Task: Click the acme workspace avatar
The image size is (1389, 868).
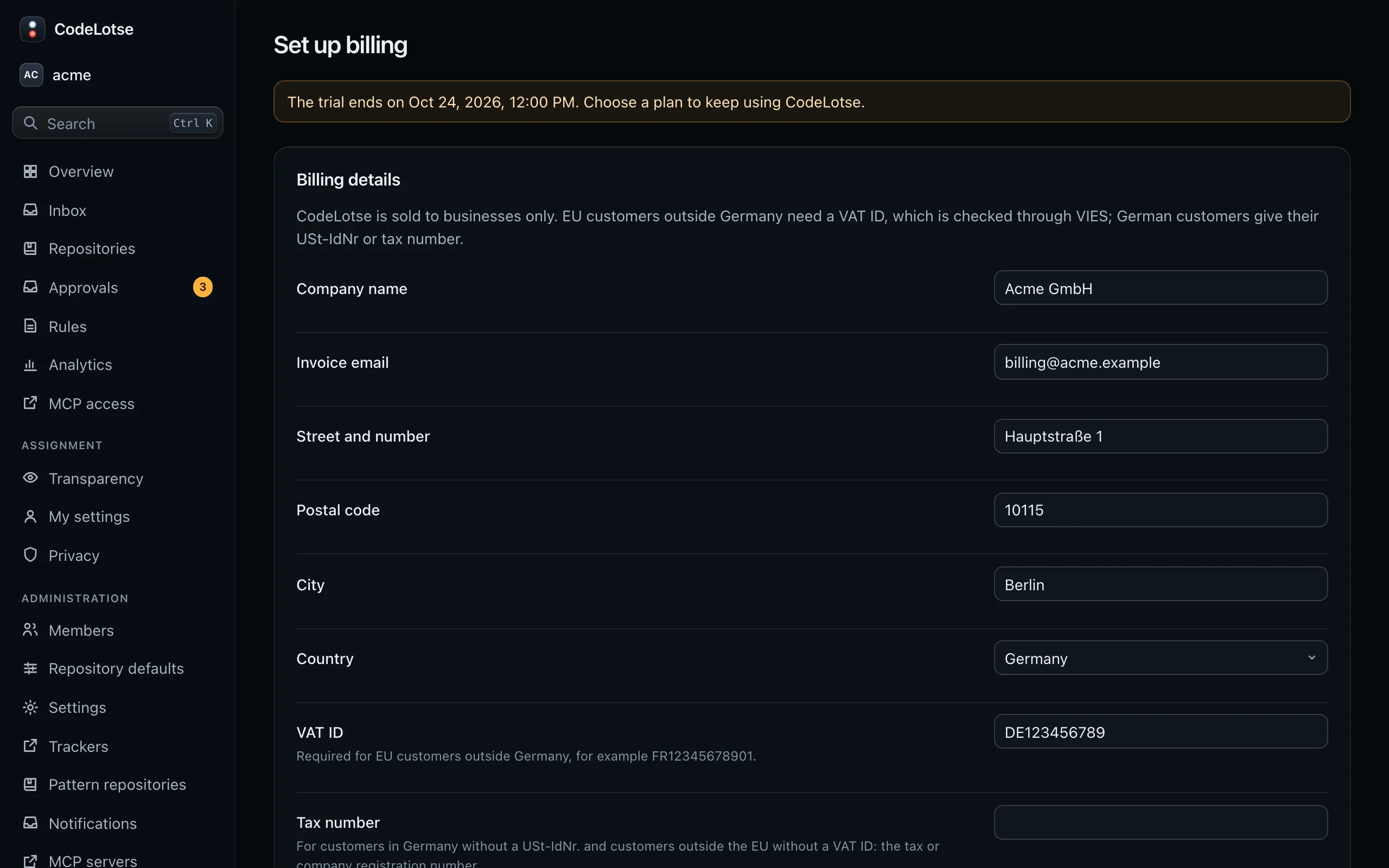Action: tap(31, 75)
